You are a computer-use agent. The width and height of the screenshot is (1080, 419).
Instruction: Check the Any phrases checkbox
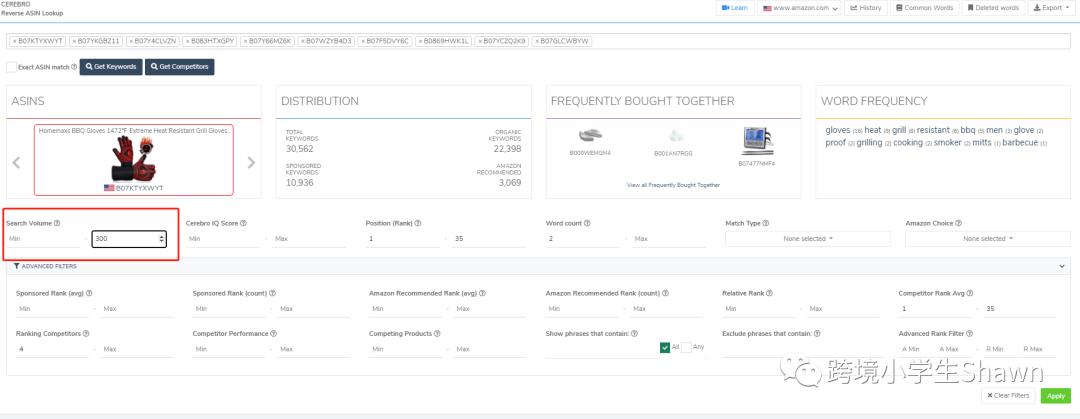click(x=686, y=347)
